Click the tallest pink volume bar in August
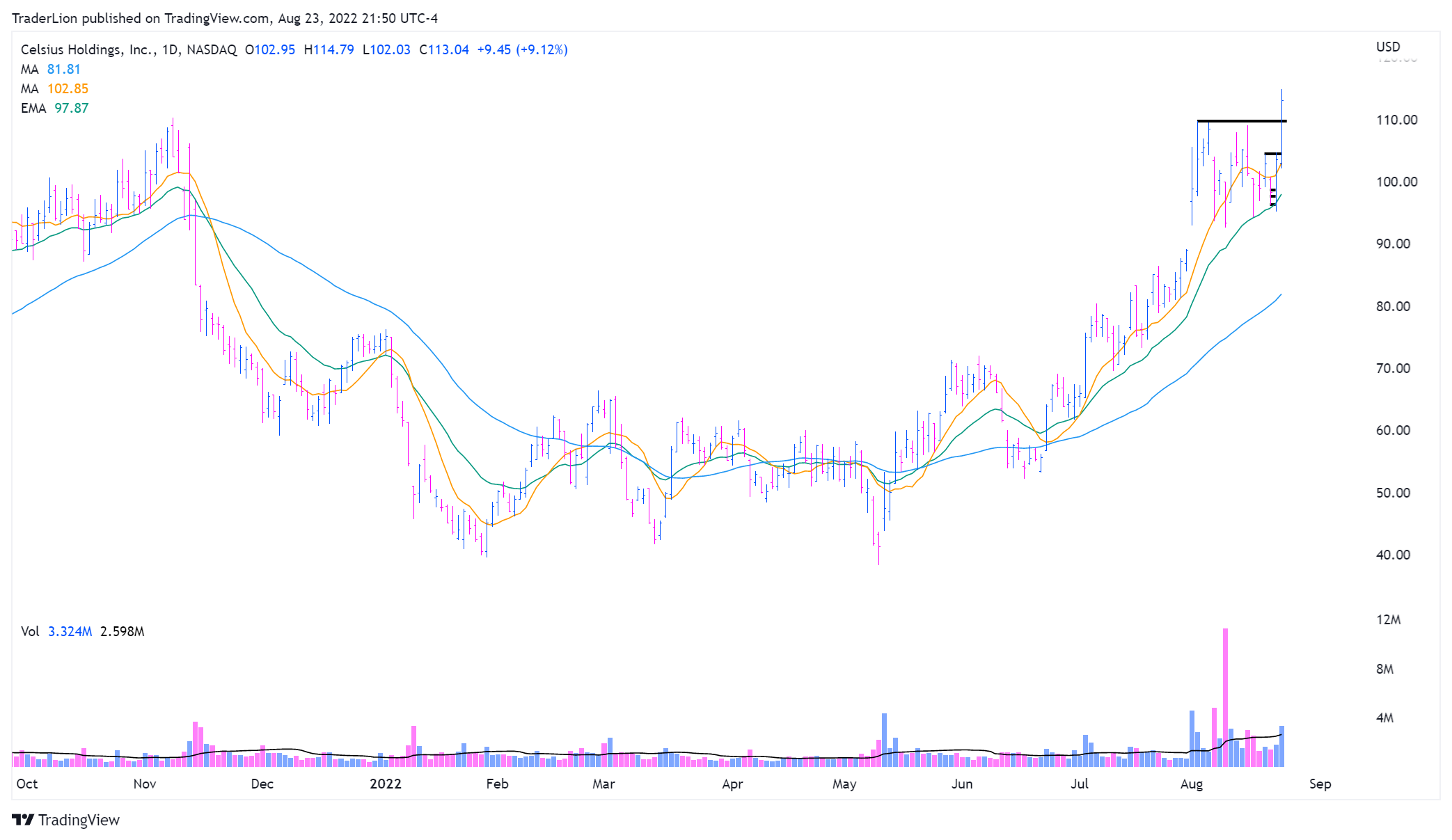This screenshot has height=840, width=1452. [1225, 697]
